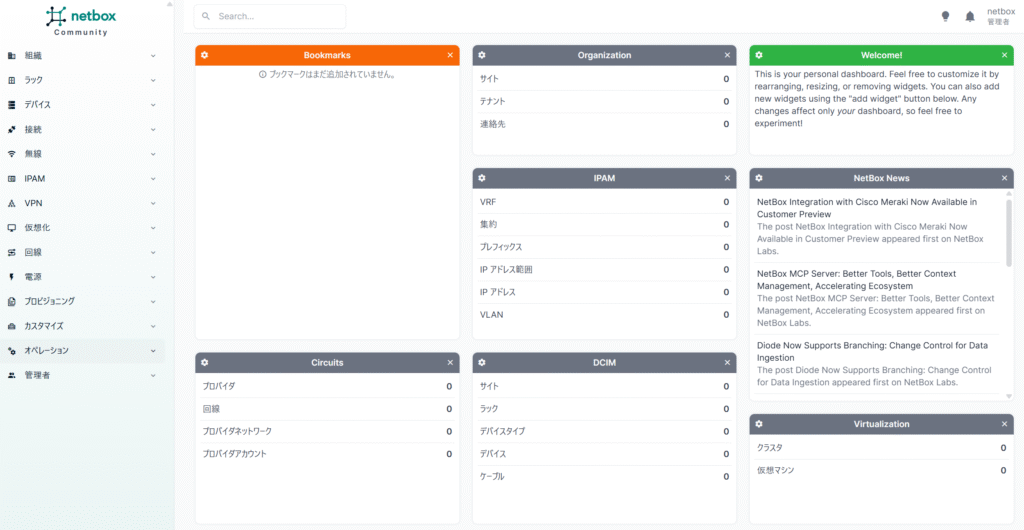Click the DCIM widget gear icon
Viewport: 1024px width, 530px height.
(481, 362)
